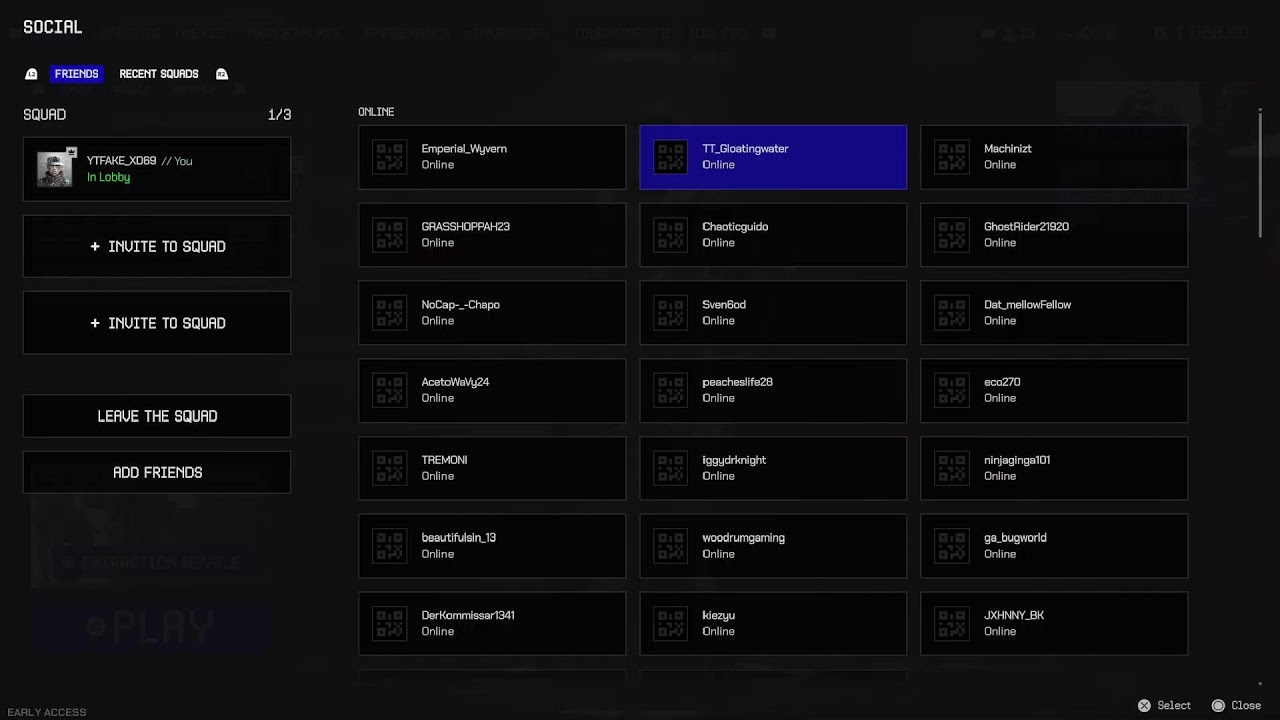Switch to the Recent Squads tab
1280x720 pixels.
(159, 74)
